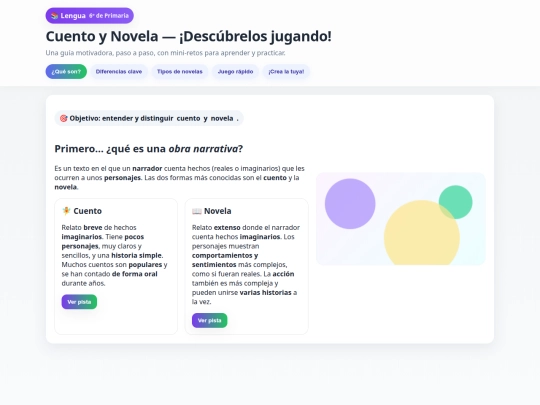Click Ver pista in the Novela card
Image resolution: width=540 pixels, height=405 pixels.
(209, 320)
